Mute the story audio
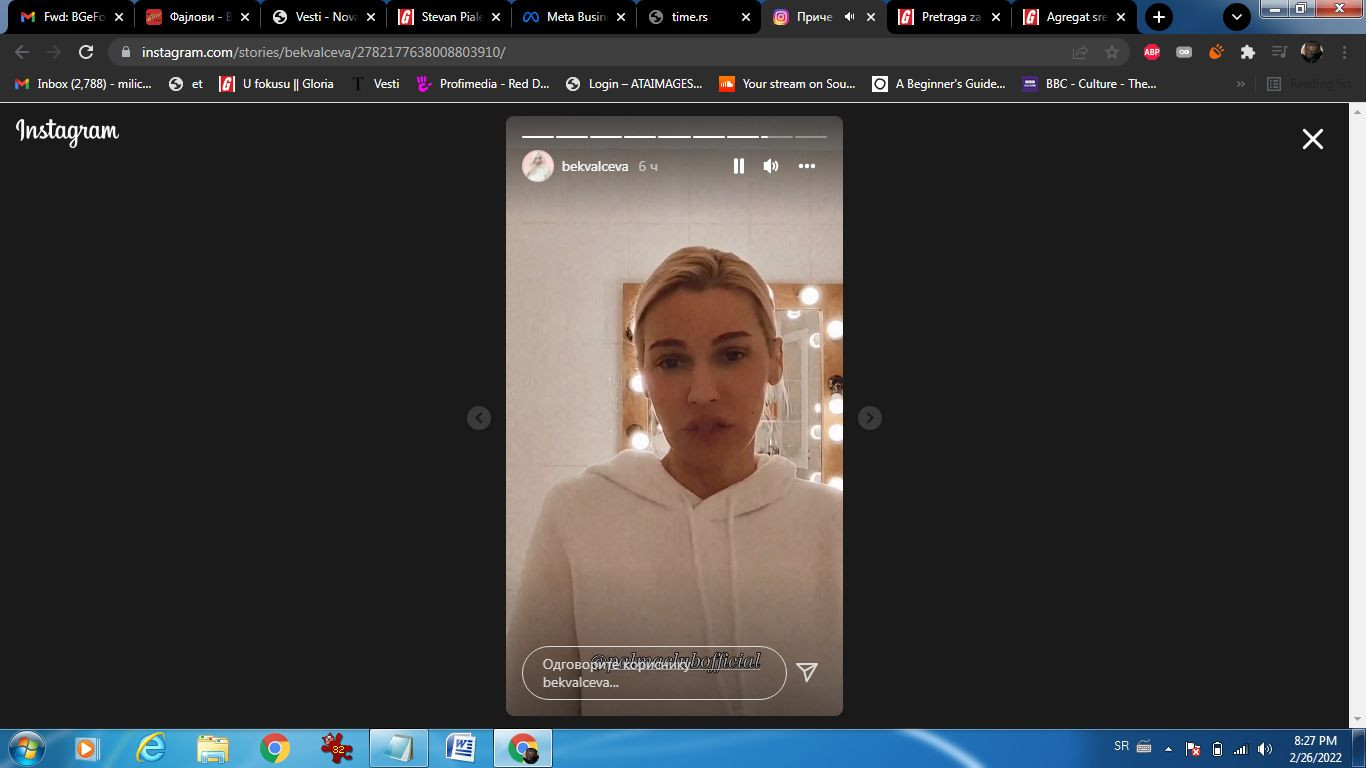This screenshot has height=768, width=1366. 770,166
